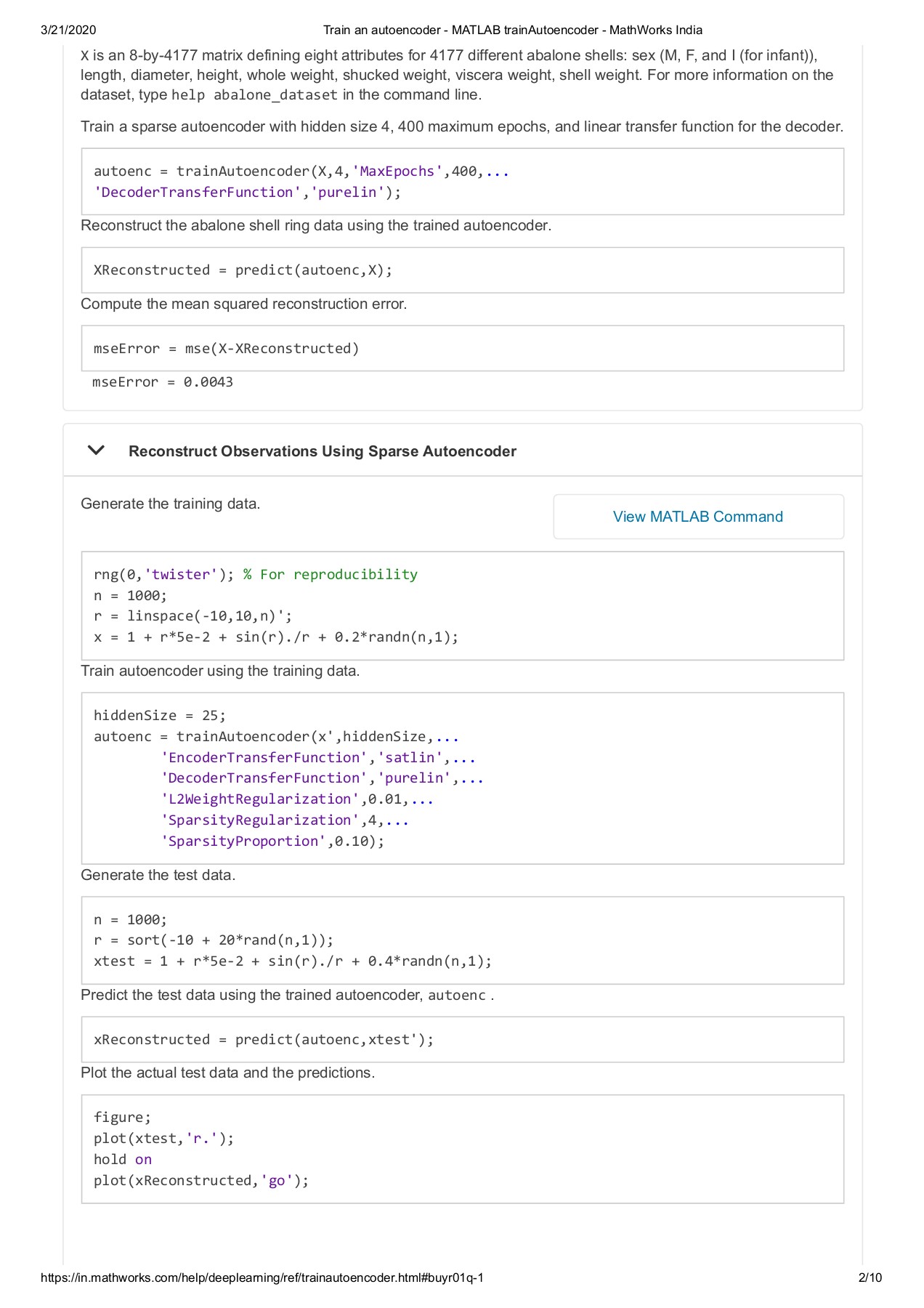The height and width of the screenshot is (1308, 924).
Task: Click the mseError = 0.0043 output
Action: (163, 382)
